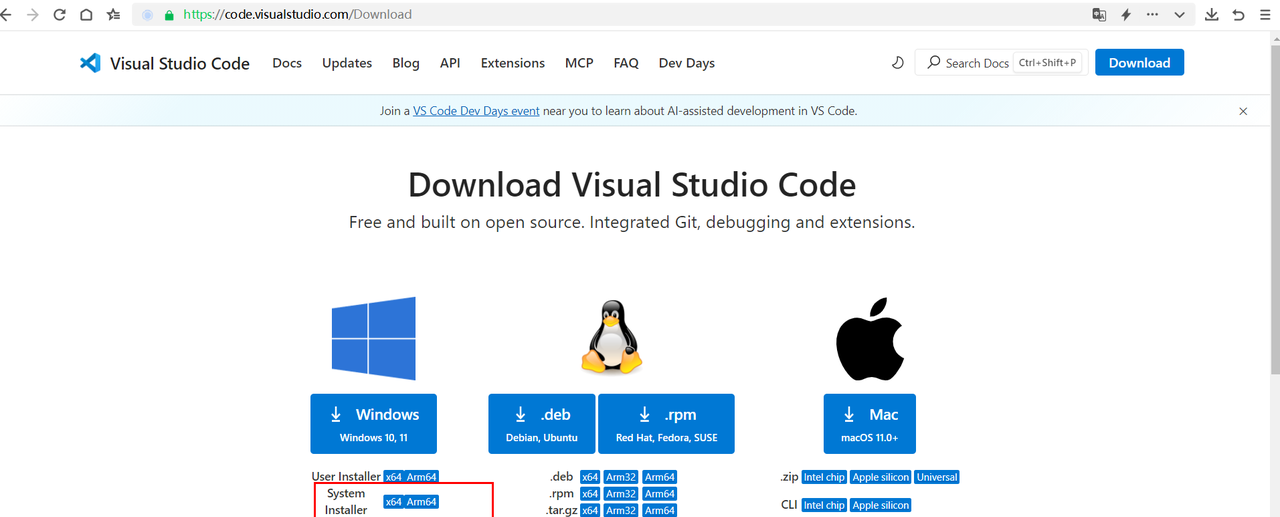Click the browser undo restore icon
Image resolution: width=1280 pixels, height=517 pixels.
1239,15
